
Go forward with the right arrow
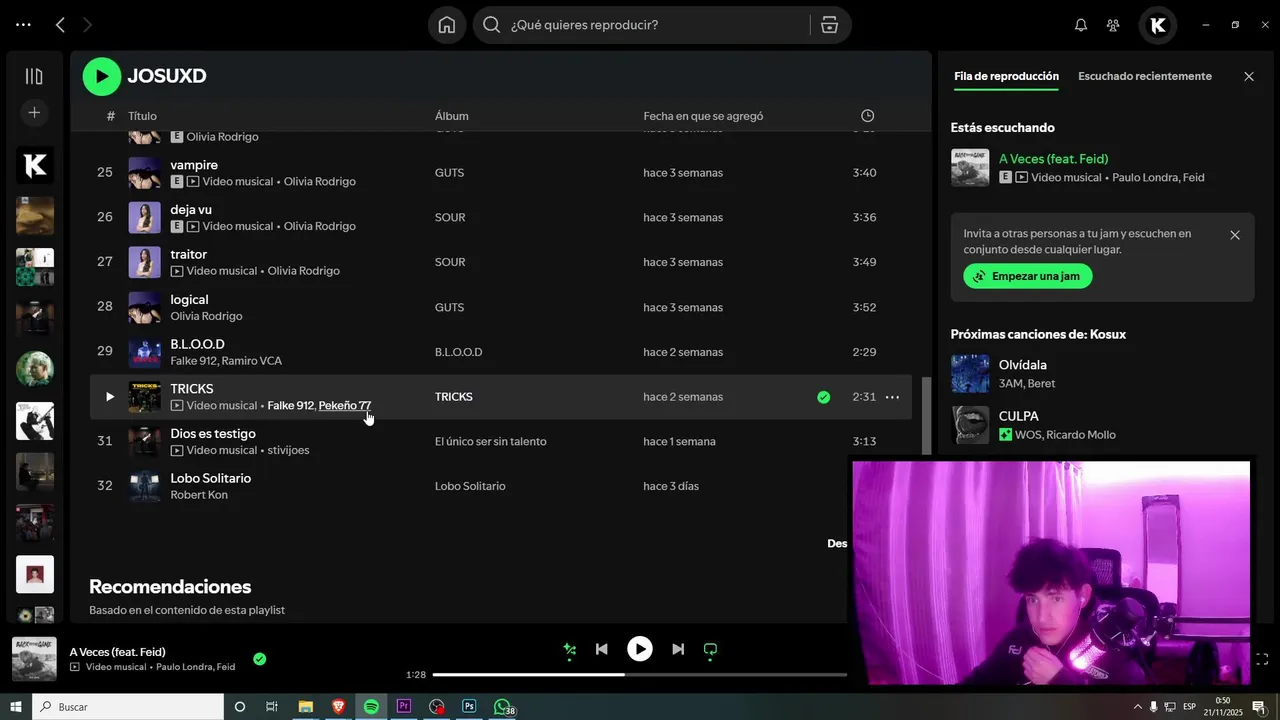click(x=87, y=25)
